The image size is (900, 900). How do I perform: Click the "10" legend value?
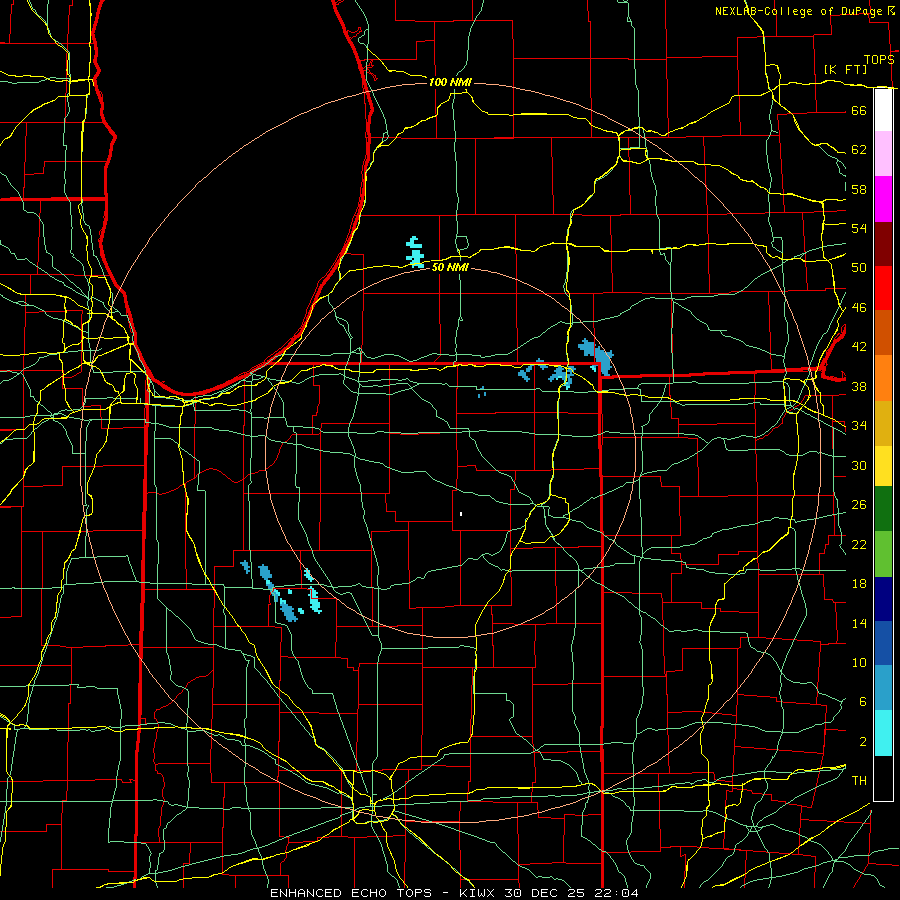859,662
